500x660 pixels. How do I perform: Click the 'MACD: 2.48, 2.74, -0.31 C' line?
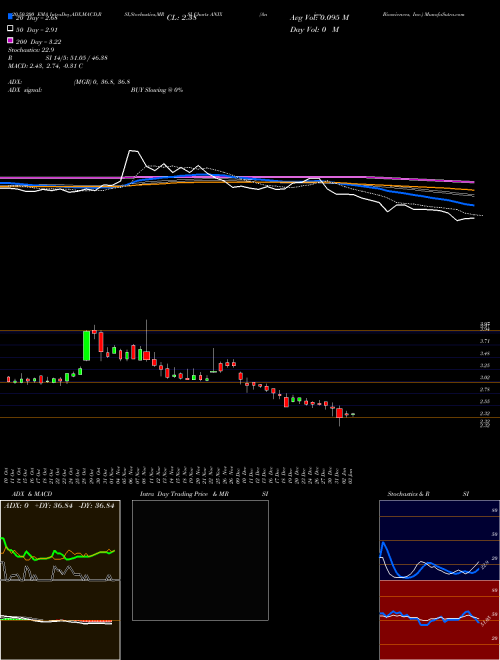(45, 66)
